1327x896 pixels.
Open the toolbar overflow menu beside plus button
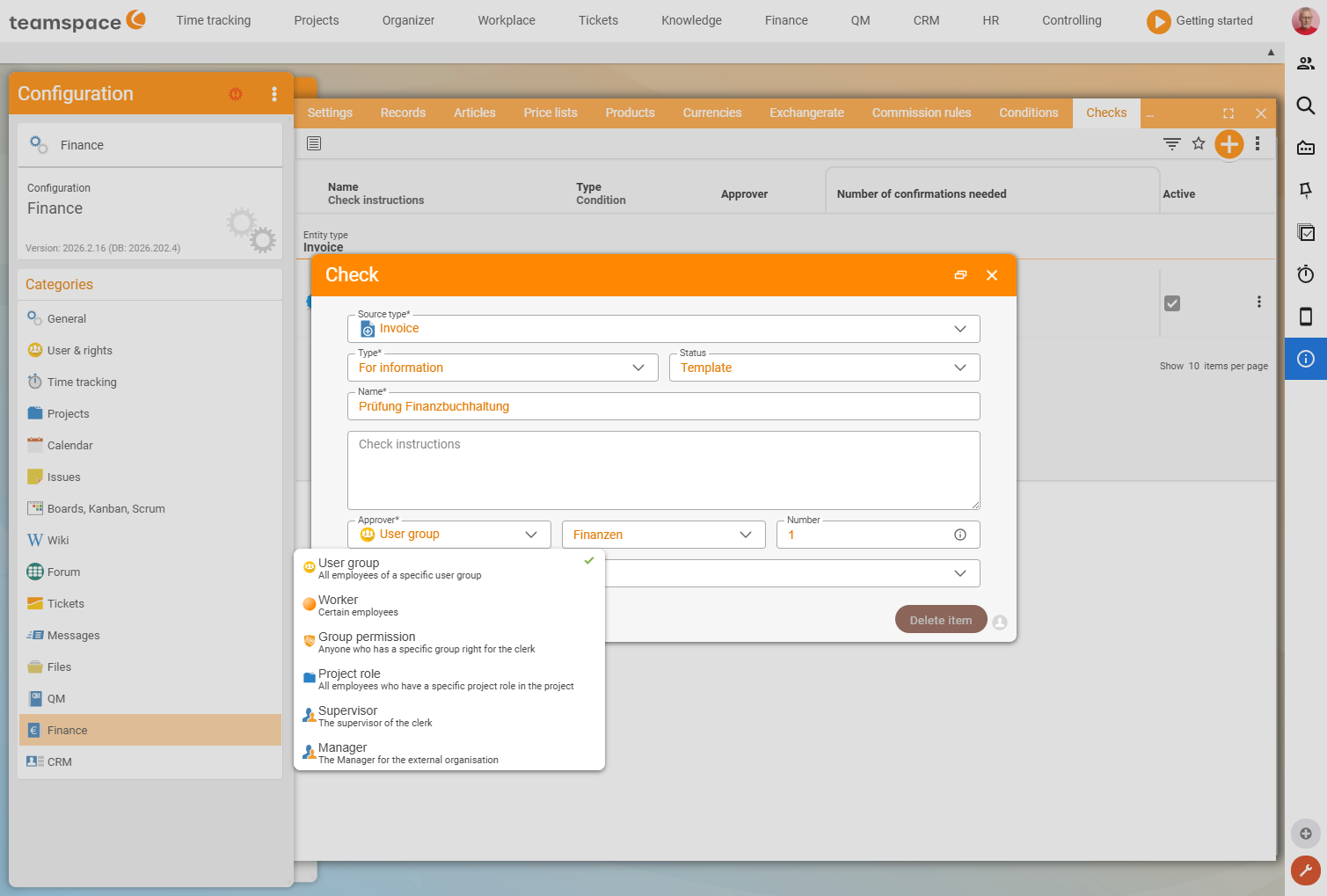(x=1258, y=143)
